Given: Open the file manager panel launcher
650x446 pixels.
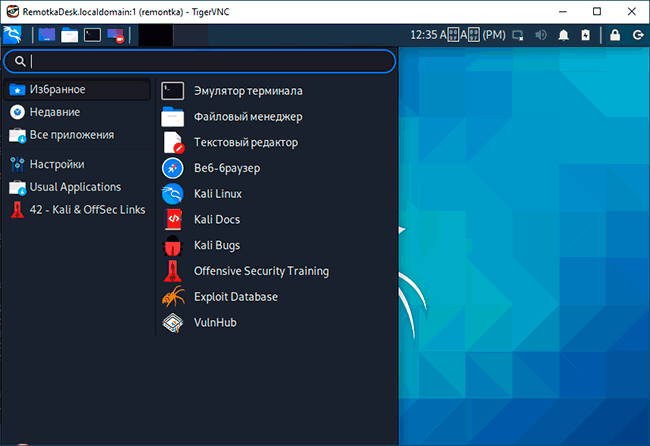Looking at the screenshot, I should click(x=69, y=35).
